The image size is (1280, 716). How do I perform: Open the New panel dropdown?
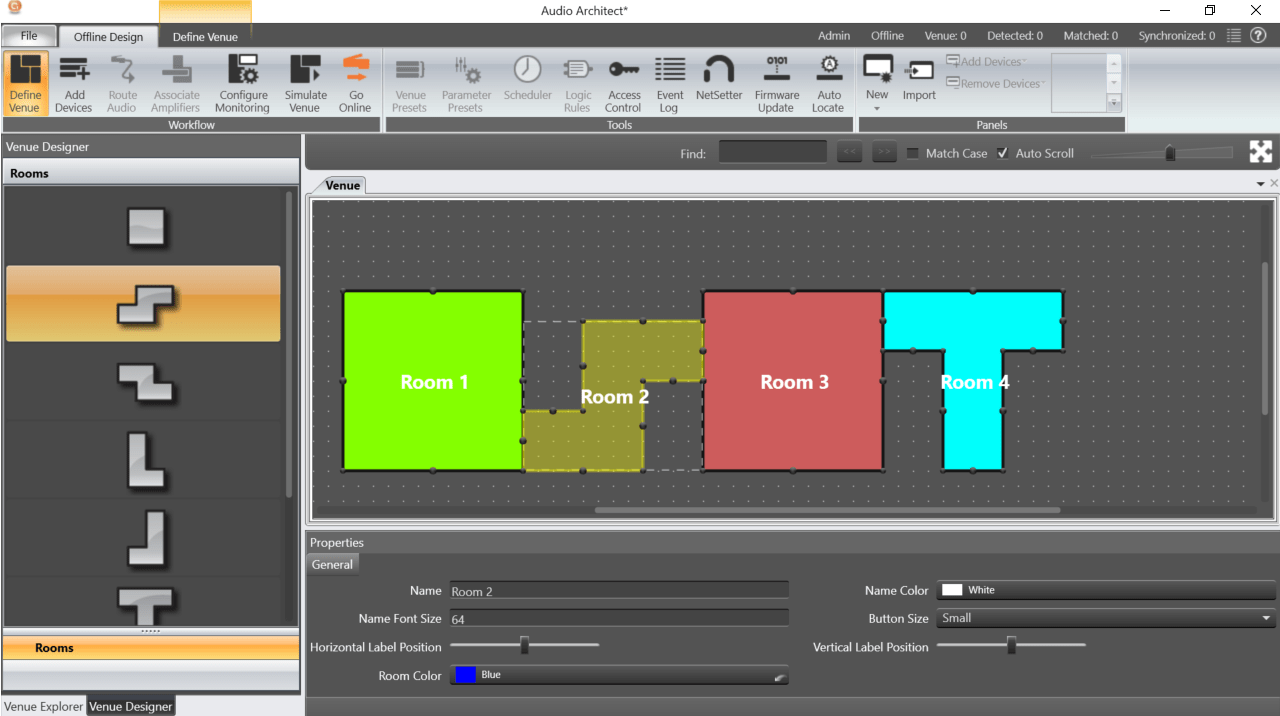pyautogui.click(x=877, y=108)
